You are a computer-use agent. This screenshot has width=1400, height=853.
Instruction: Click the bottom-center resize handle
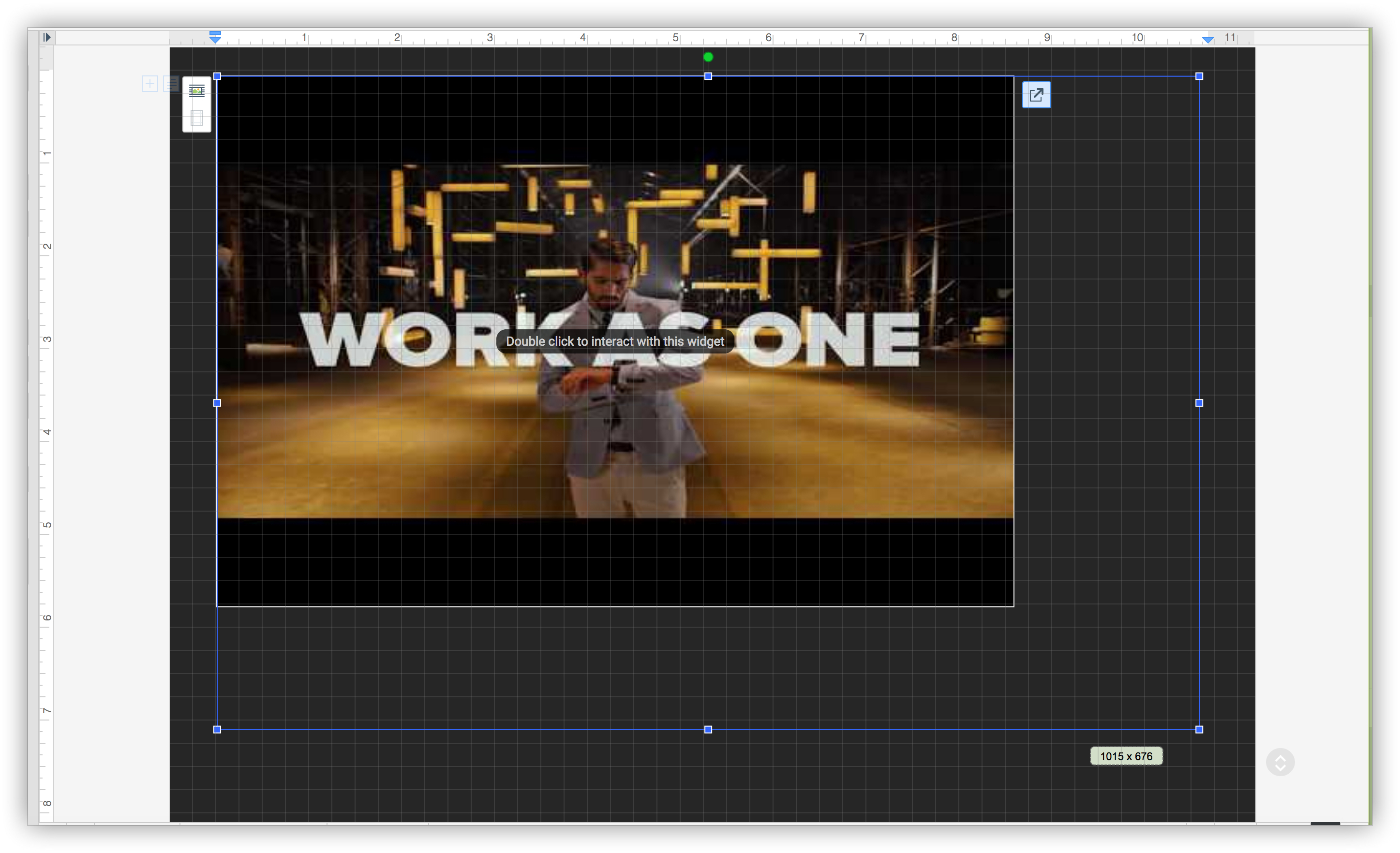[708, 729]
